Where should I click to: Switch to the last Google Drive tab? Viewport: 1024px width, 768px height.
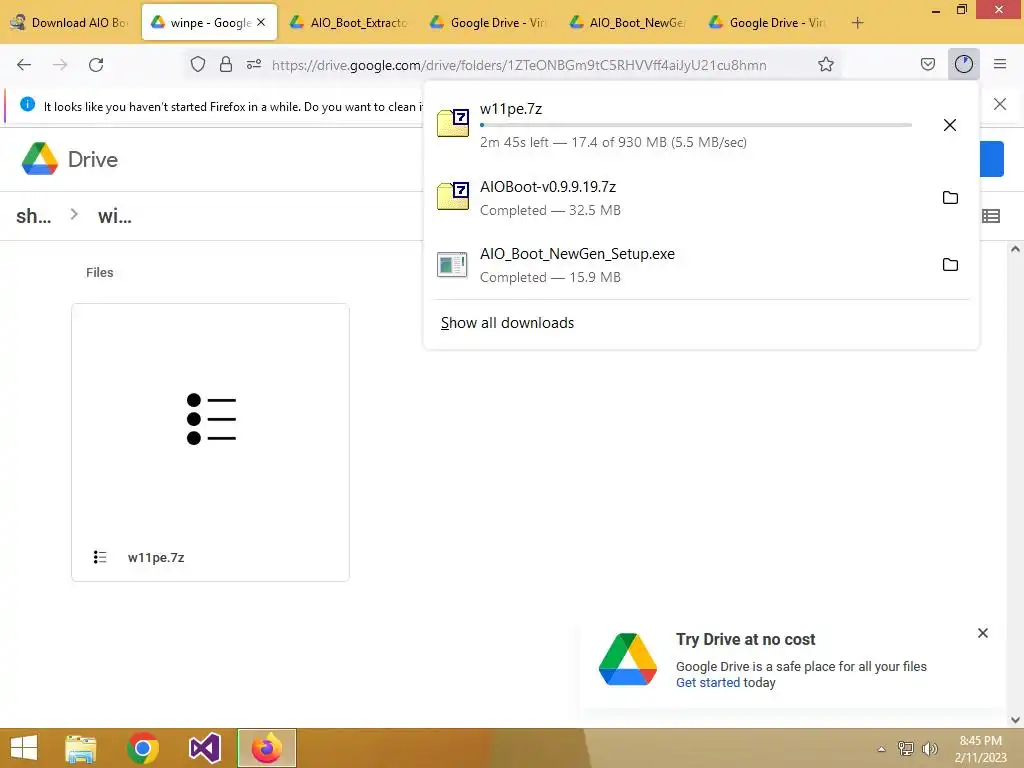[x=768, y=23]
